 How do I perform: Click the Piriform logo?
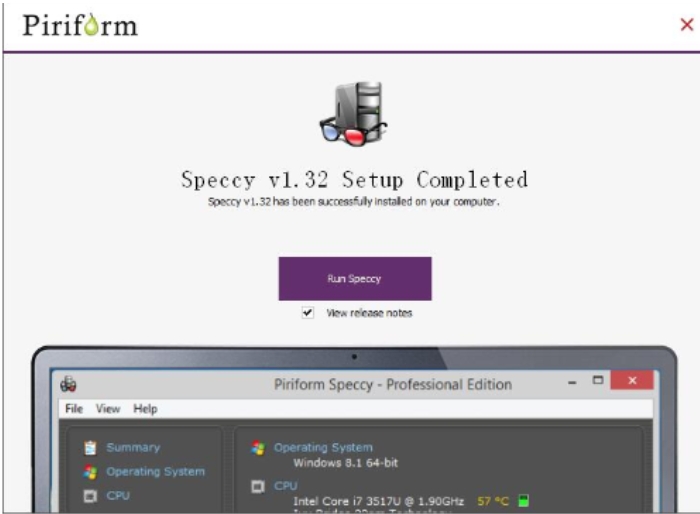(x=80, y=25)
